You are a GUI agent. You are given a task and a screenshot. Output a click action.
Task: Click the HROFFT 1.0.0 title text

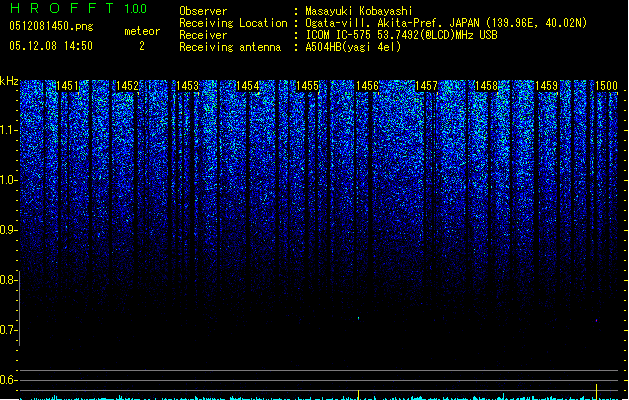(x=78, y=8)
